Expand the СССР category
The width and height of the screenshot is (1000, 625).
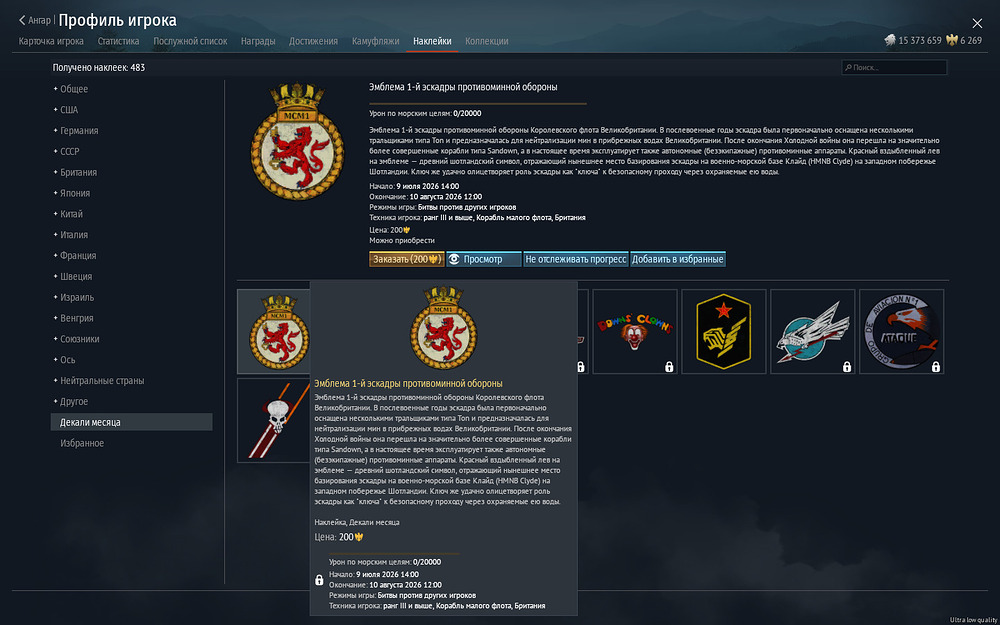pos(66,151)
